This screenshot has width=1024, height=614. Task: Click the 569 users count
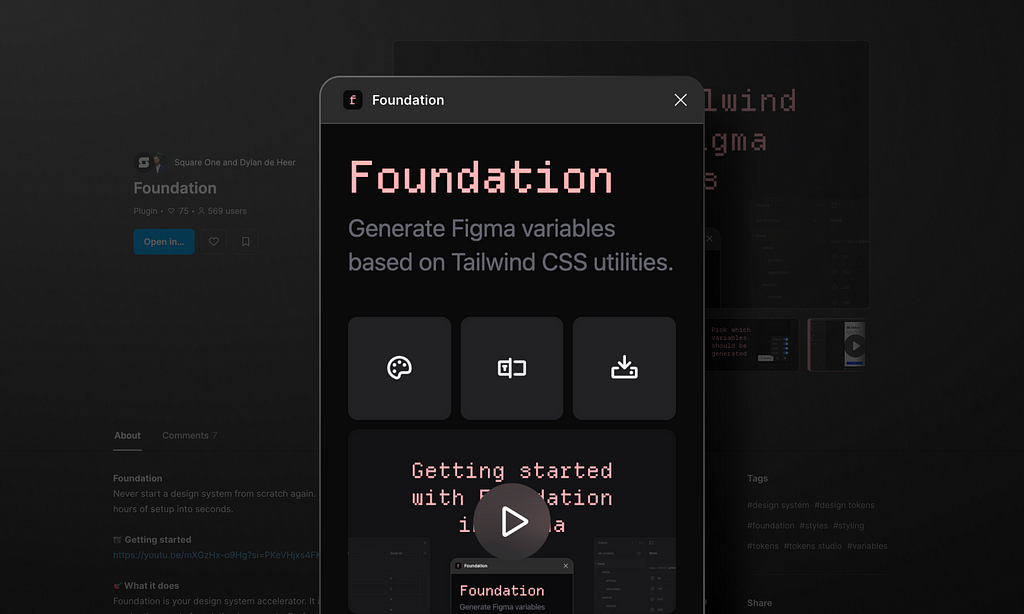(x=222, y=211)
